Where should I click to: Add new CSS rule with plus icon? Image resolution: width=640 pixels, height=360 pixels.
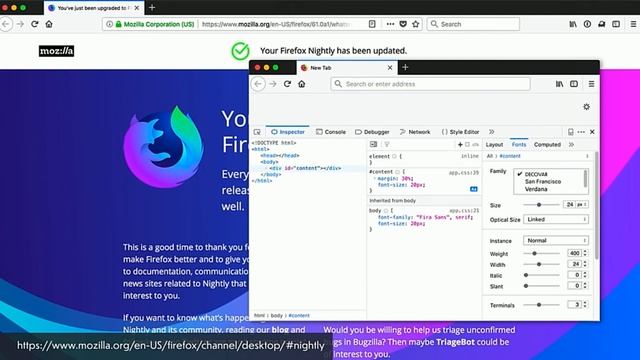[460, 144]
